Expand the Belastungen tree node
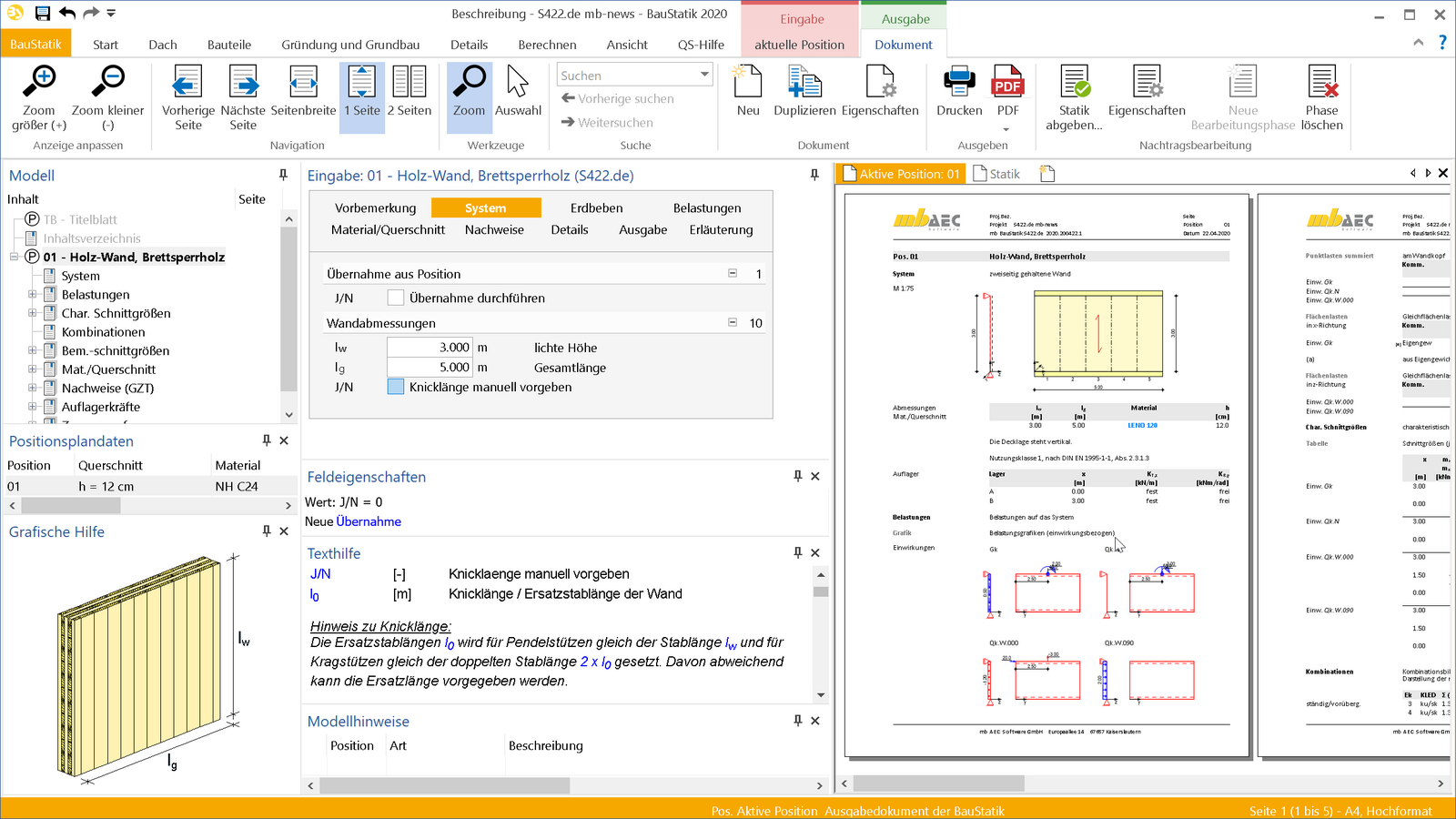 [32, 294]
